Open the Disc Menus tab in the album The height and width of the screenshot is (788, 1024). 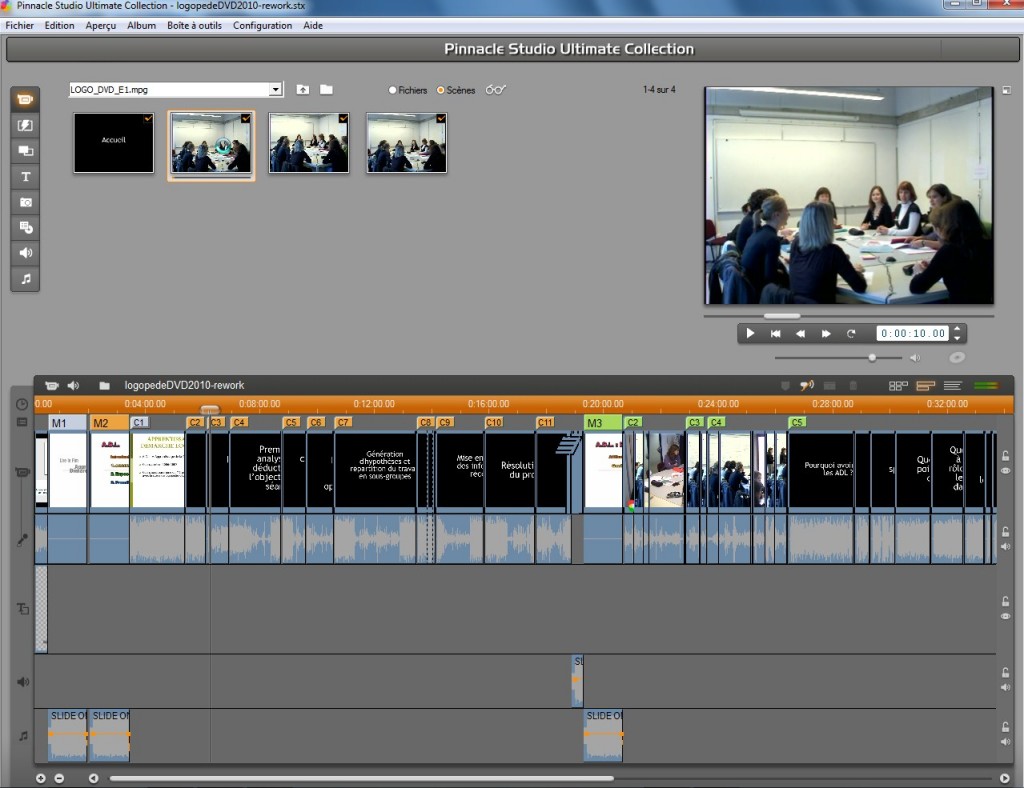[x=25, y=227]
